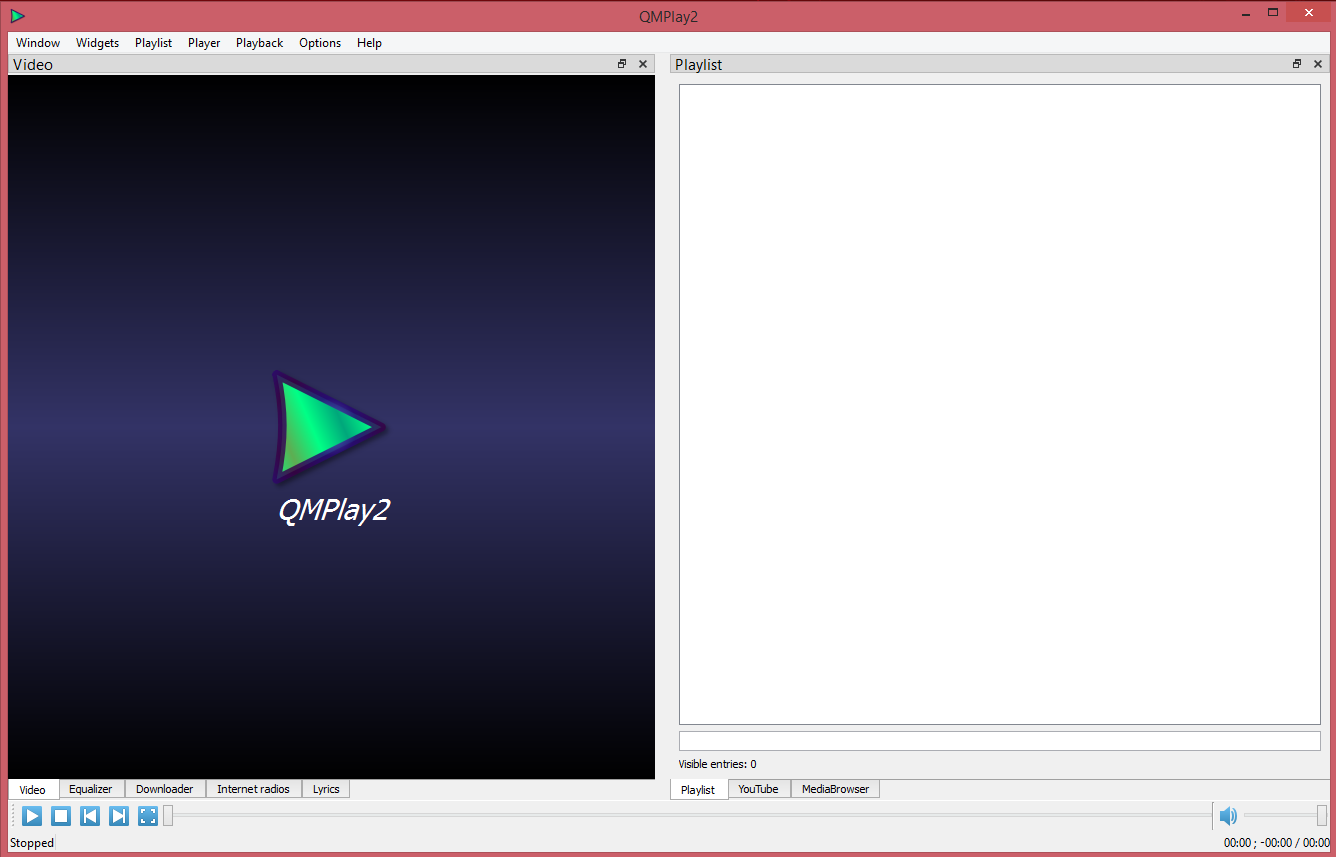Image resolution: width=1336 pixels, height=857 pixels.
Task: Switch to the YouTube tab
Action: 759,789
